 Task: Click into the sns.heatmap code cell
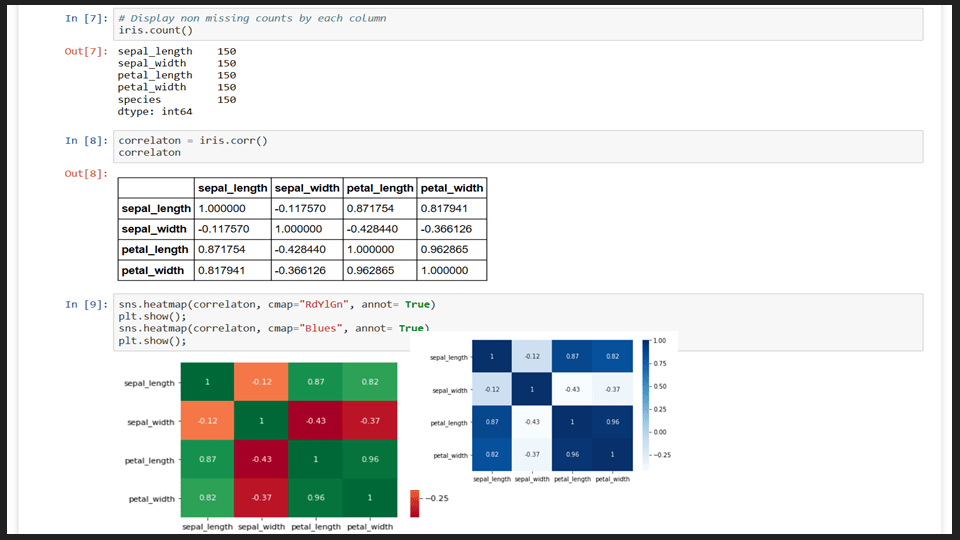pos(518,323)
